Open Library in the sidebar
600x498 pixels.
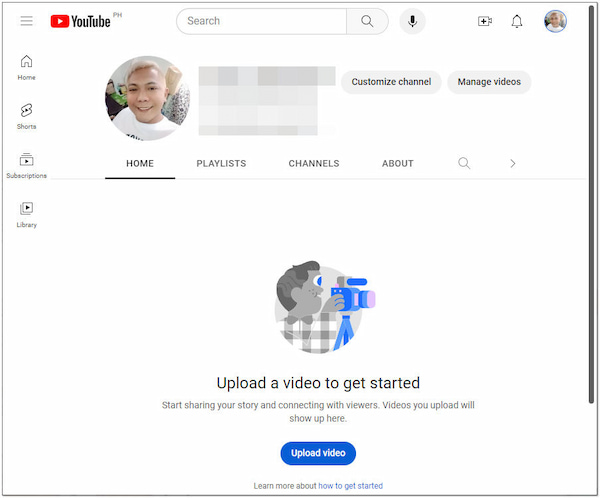[x=26, y=215]
